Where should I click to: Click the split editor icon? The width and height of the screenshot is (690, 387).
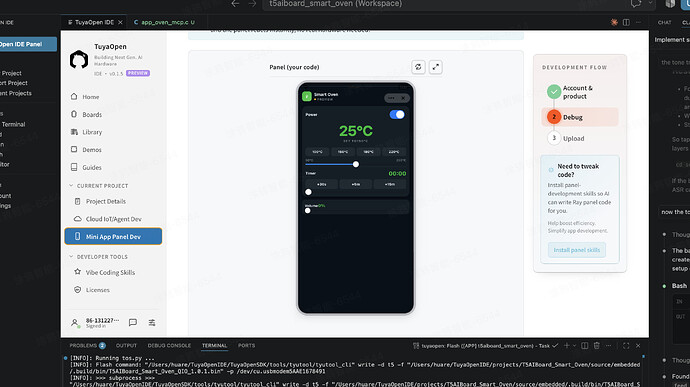pyautogui.click(x=626, y=22)
